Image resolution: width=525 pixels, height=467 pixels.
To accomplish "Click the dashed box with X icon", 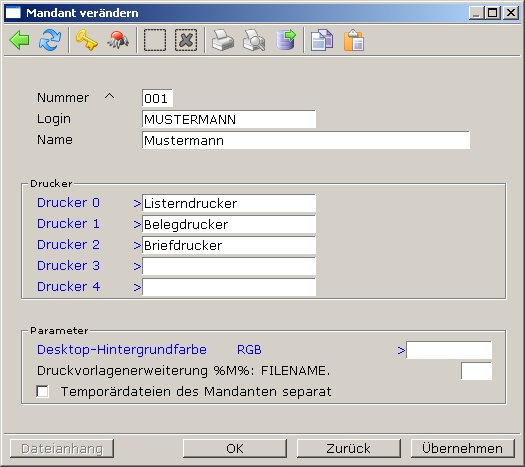I will click(x=186, y=40).
